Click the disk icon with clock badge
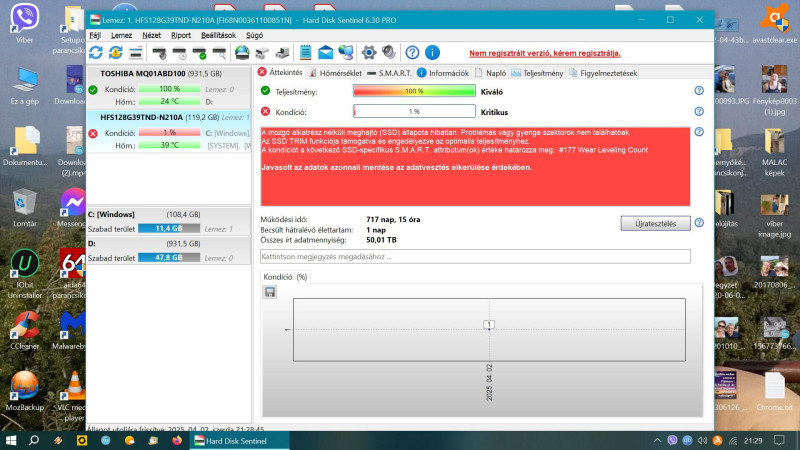 coord(180,53)
